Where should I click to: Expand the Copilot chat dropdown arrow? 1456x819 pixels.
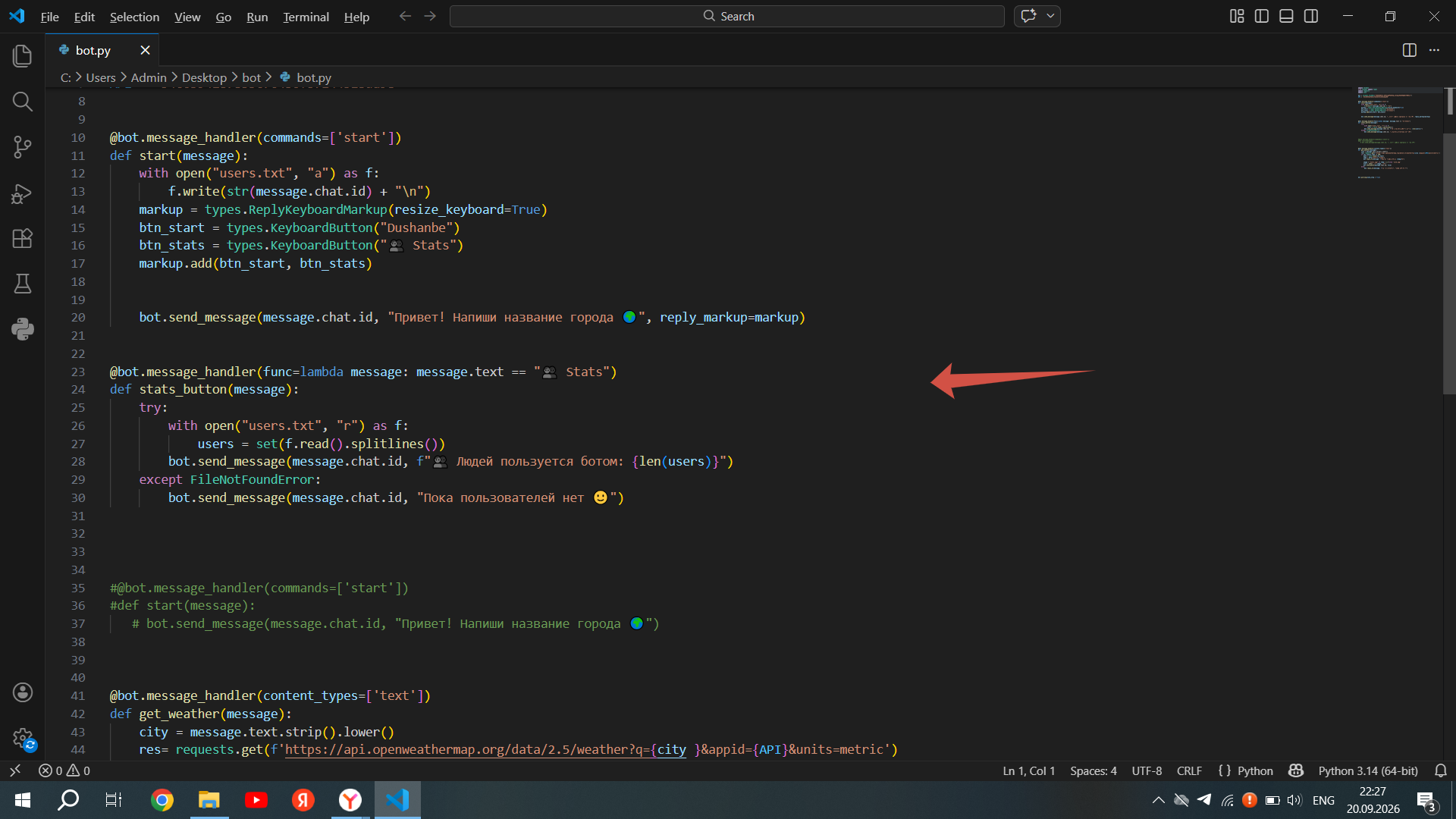(1050, 16)
